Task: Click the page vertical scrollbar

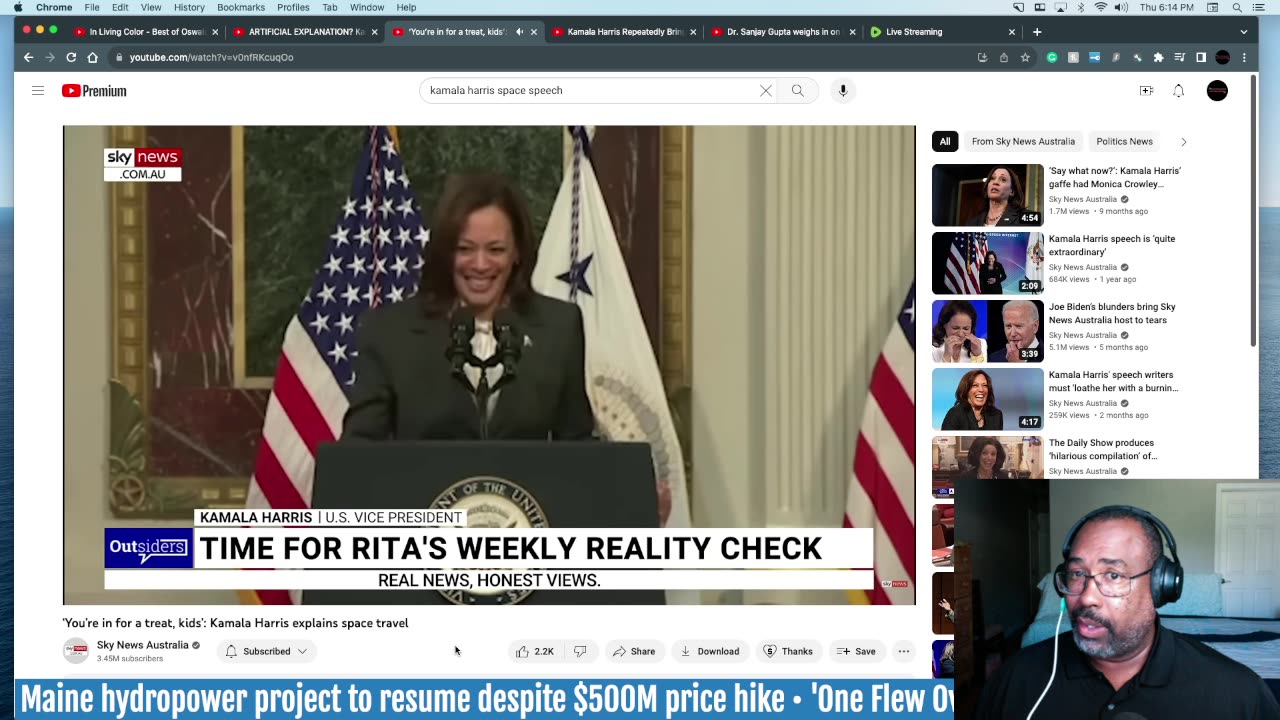Action: pyautogui.click(x=1254, y=210)
